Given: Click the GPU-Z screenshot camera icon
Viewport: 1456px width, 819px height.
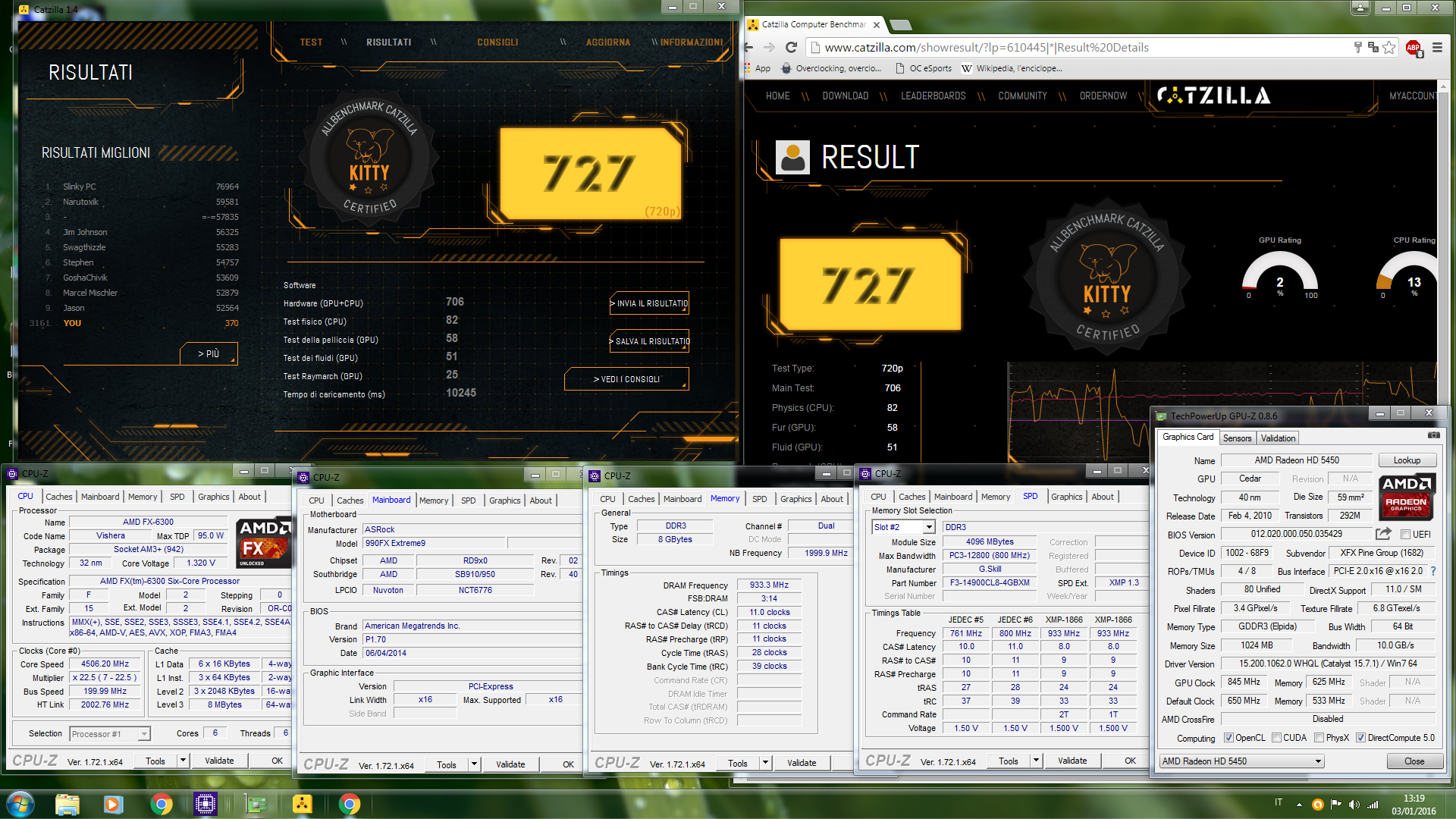Looking at the screenshot, I should point(1433,435).
